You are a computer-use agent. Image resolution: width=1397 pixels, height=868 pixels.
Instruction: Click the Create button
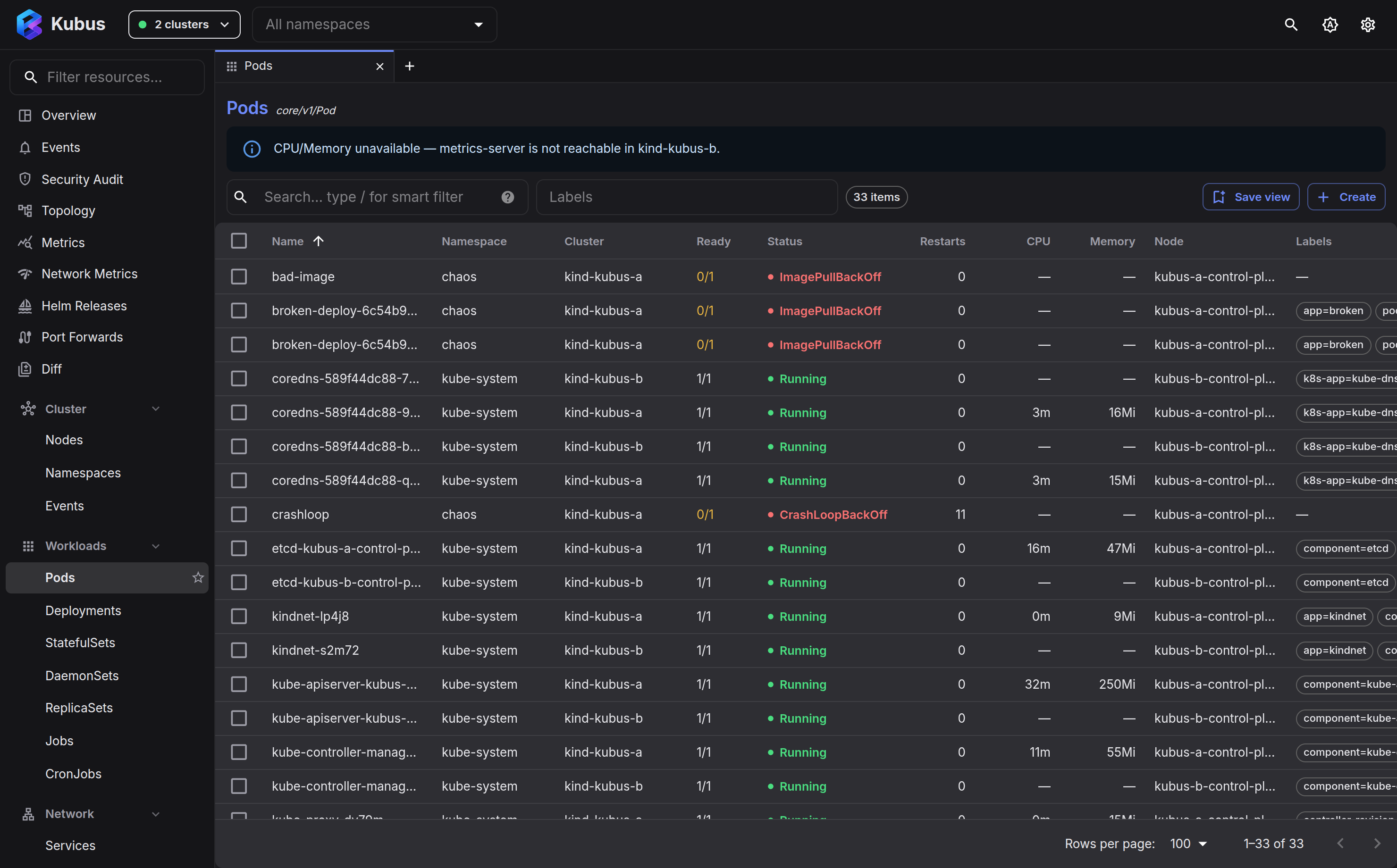tap(1346, 197)
